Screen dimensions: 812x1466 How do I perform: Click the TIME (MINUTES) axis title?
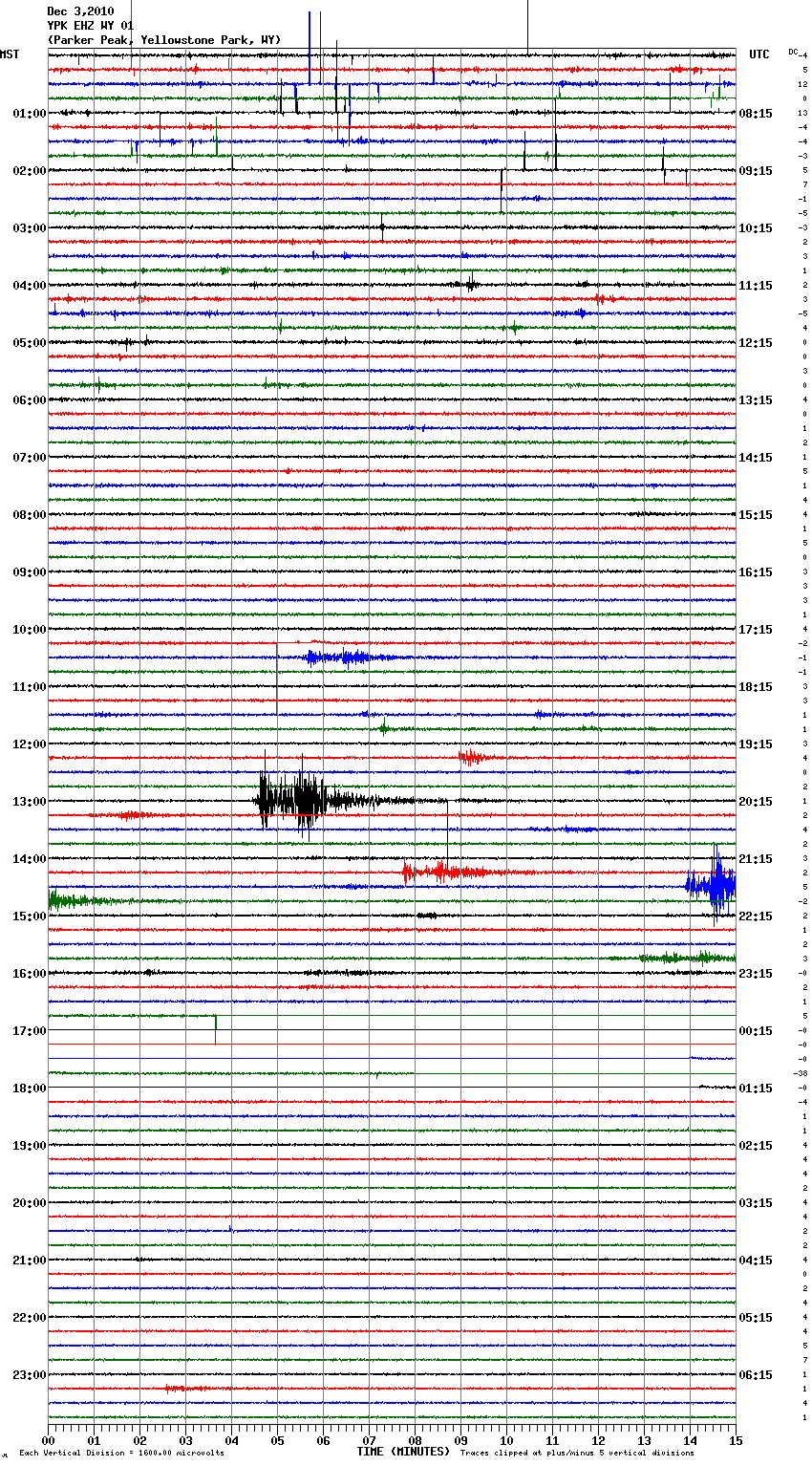point(403,1452)
